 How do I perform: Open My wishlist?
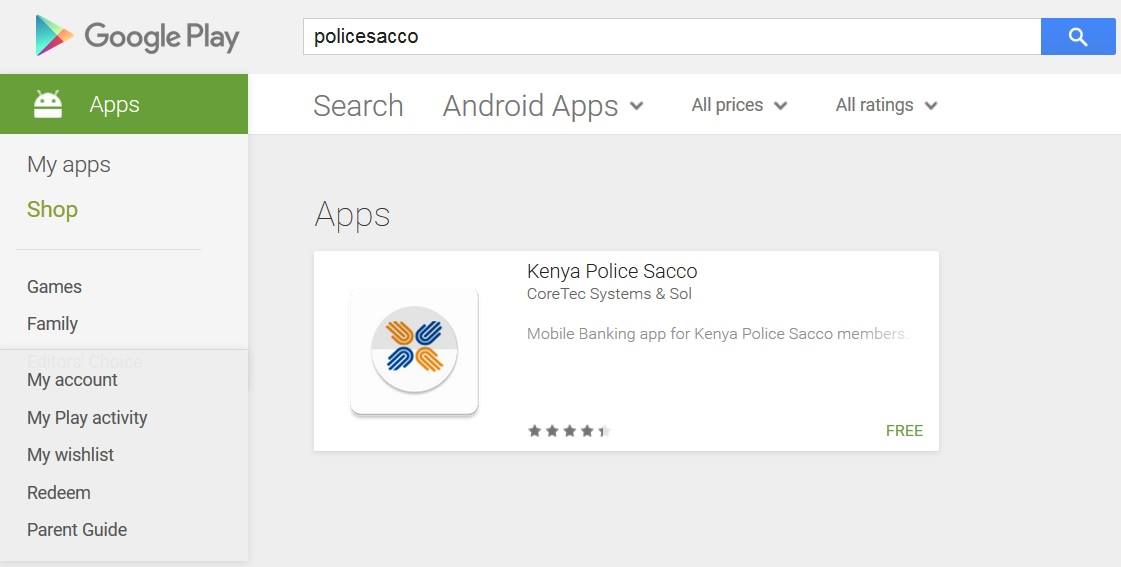71,455
